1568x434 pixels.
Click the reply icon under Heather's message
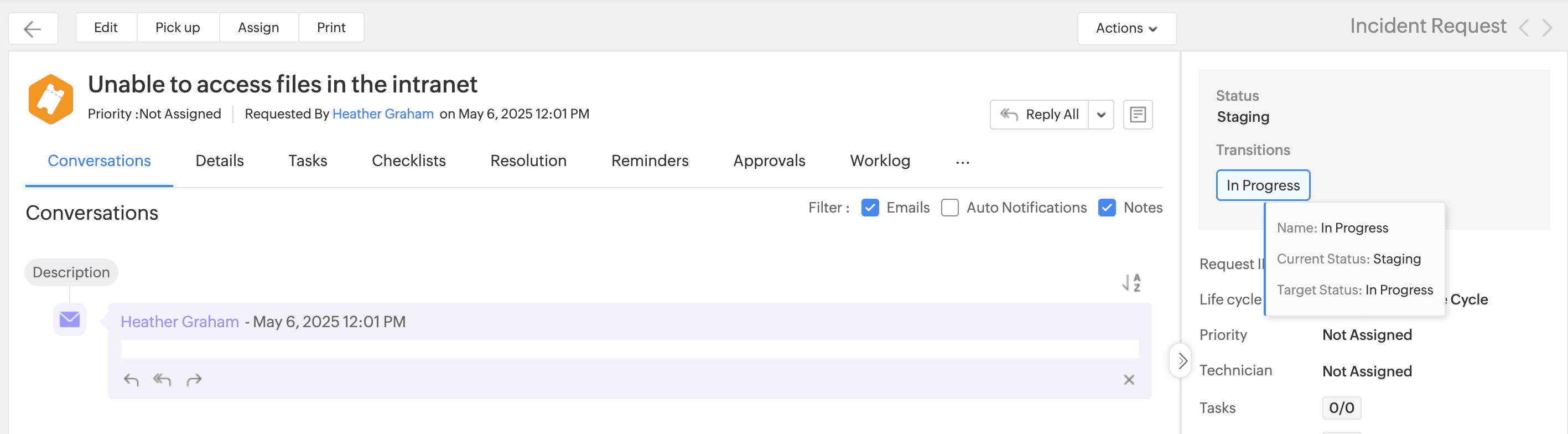(131, 380)
